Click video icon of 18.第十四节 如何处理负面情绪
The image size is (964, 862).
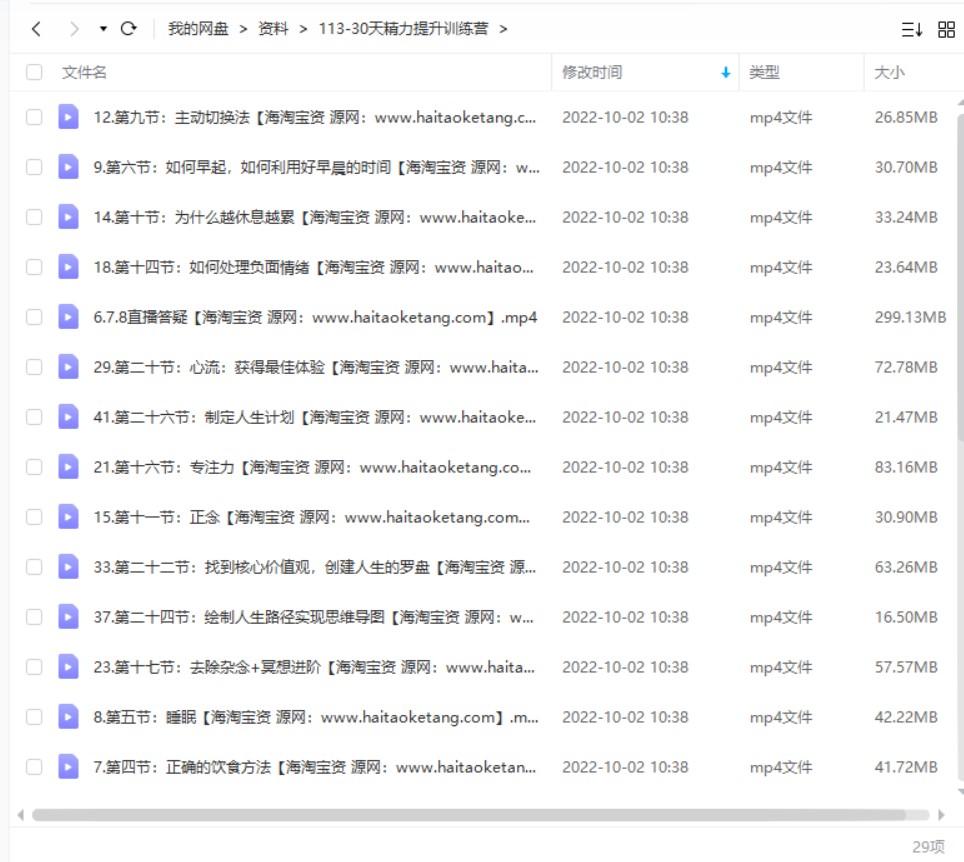coord(68,267)
